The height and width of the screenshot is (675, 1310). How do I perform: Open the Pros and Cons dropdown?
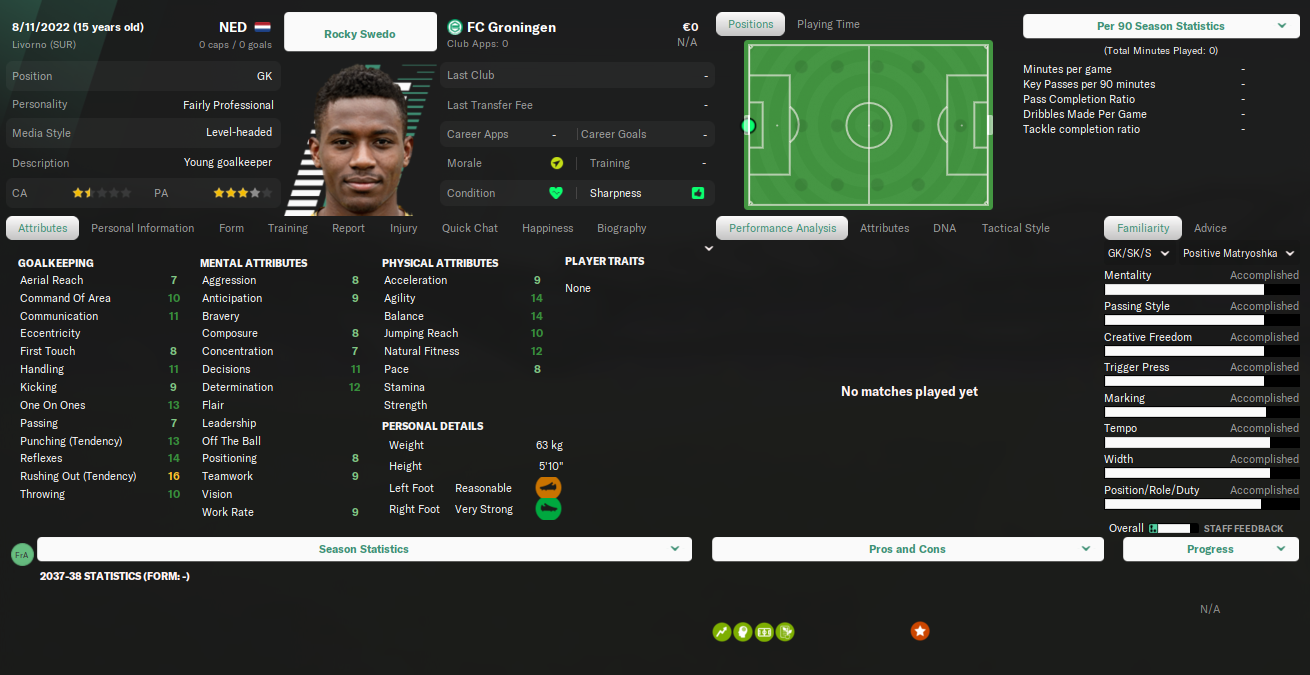[907, 549]
